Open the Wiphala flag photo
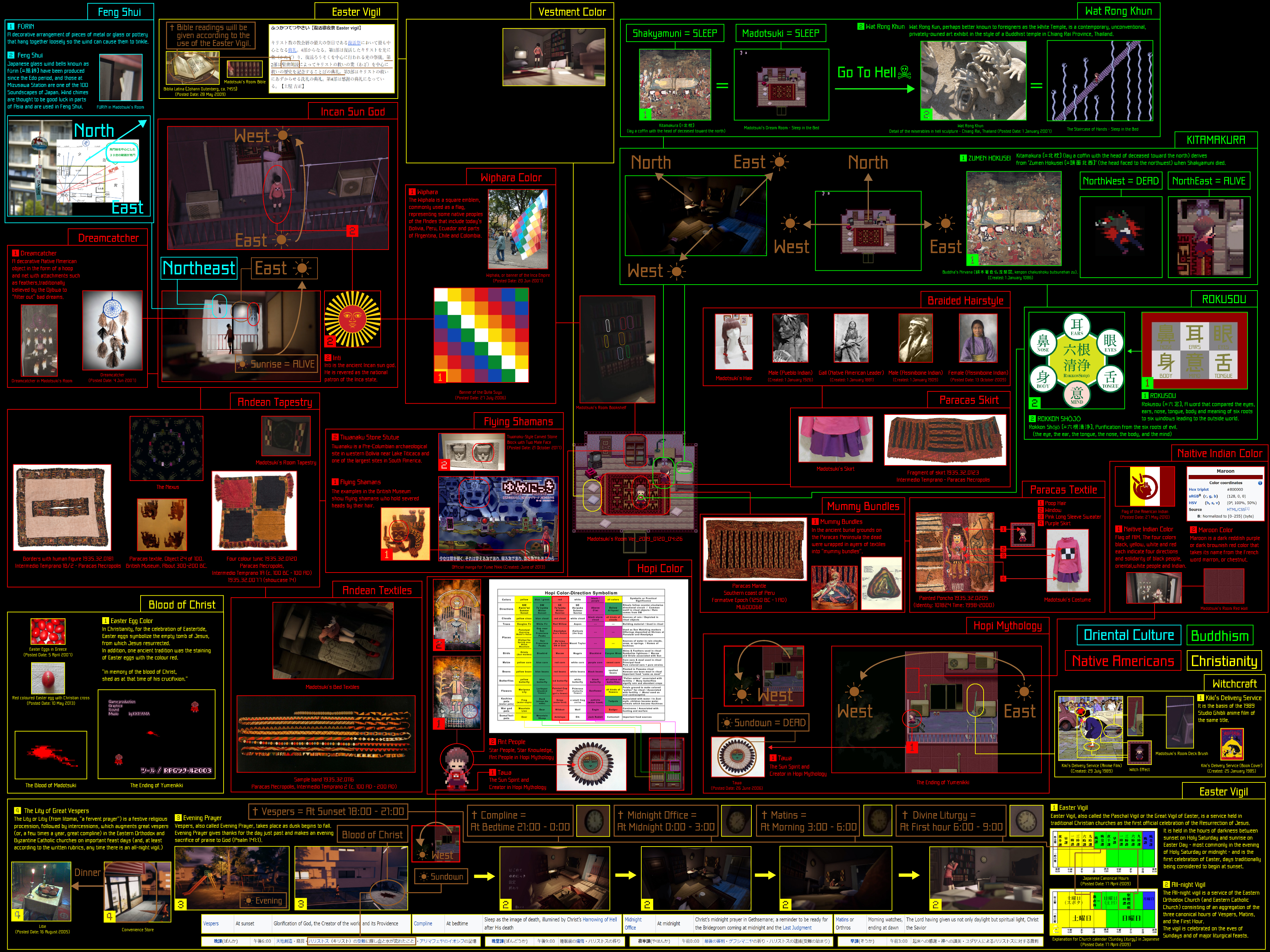 (518, 229)
